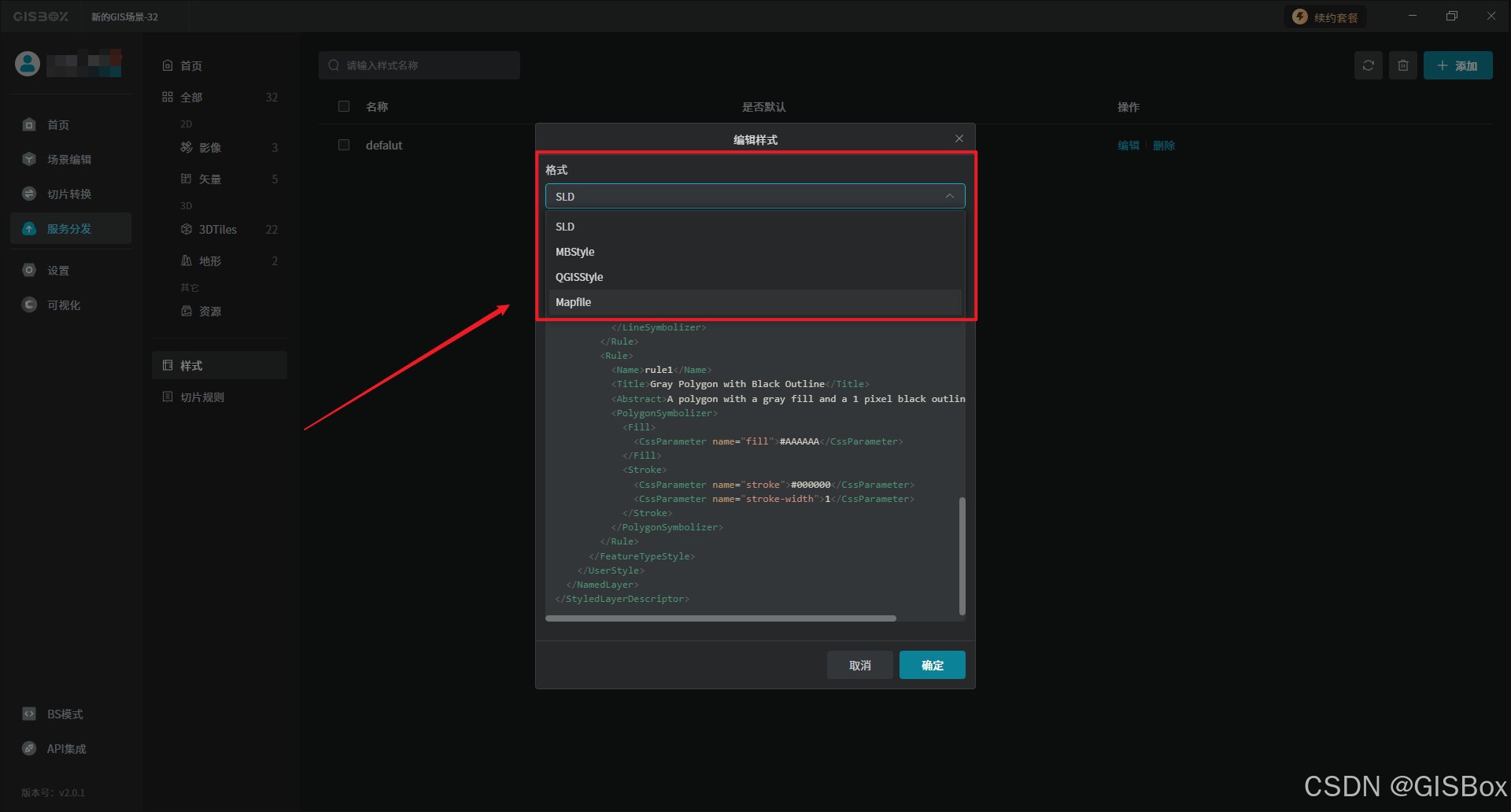Click in the StyledLayerDescriptor closing line

[622, 599]
